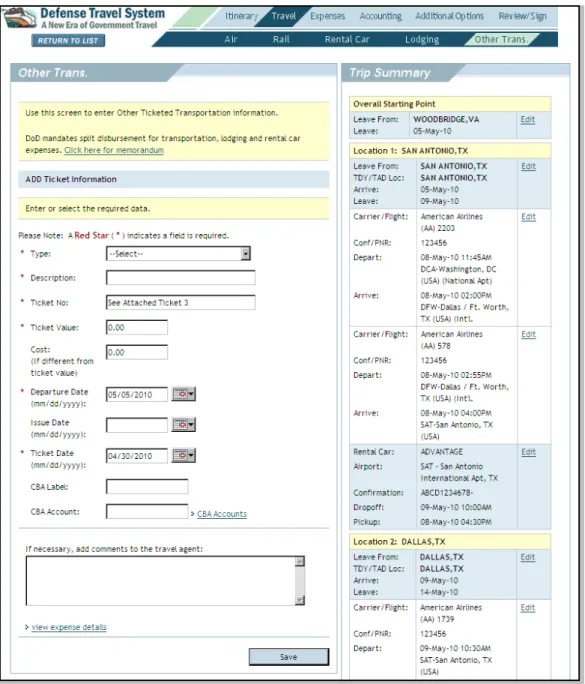Focus the Description input field
Screen dimensions: 585x684
[x=181, y=278]
